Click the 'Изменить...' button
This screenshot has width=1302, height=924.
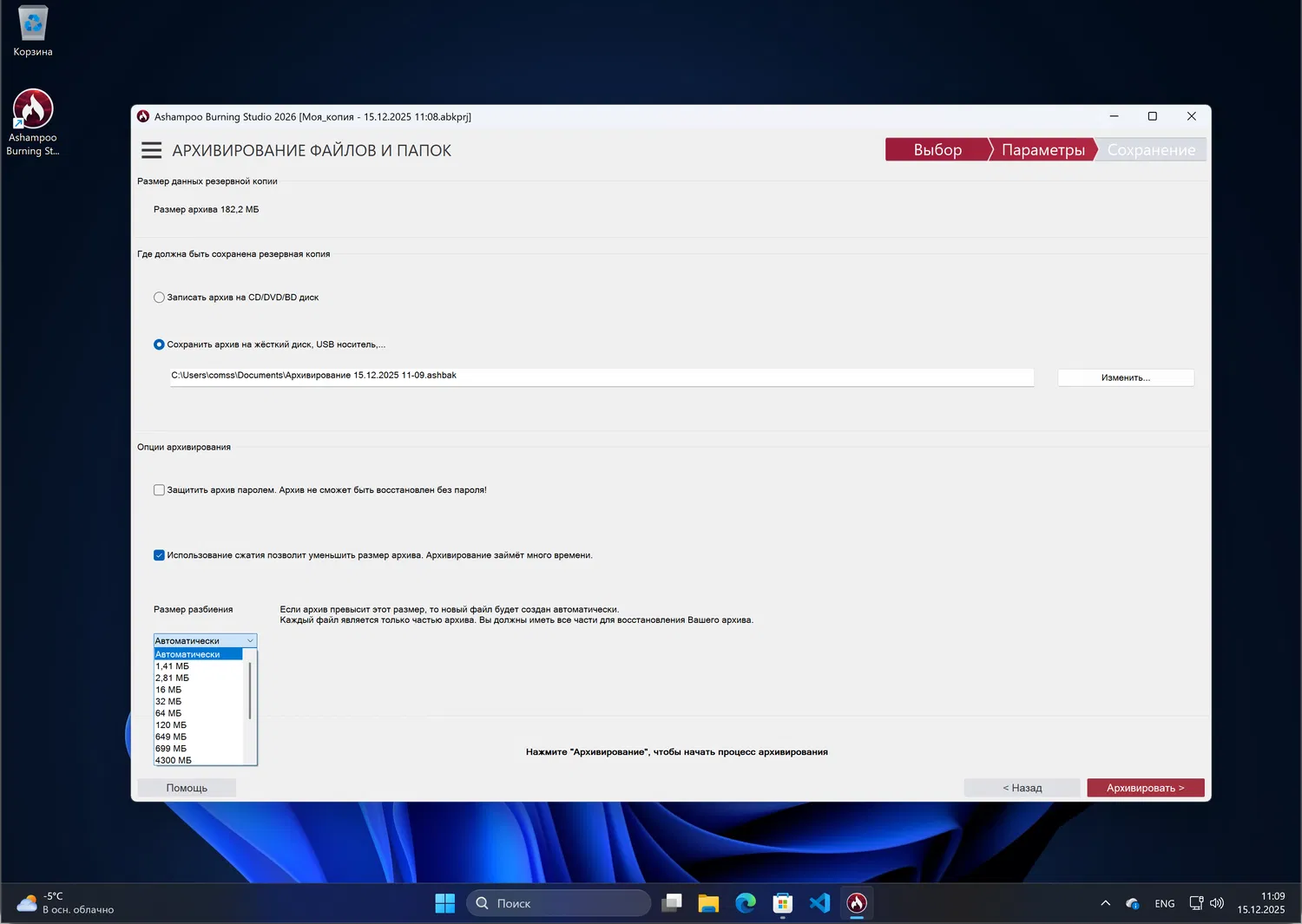tap(1126, 377)
